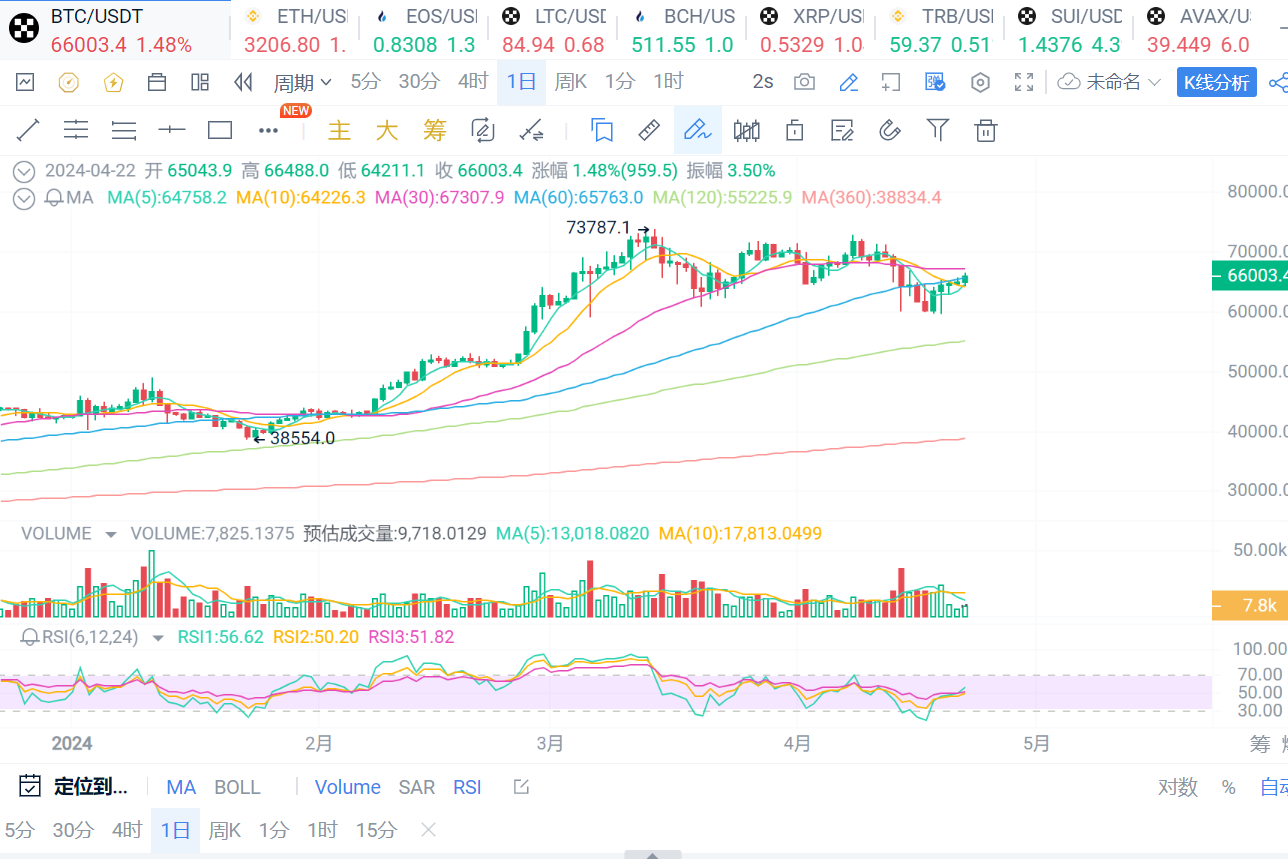Click the funnel filter icon
Viewport: 1288px width, 859px height.
pyautogui.click(x=937, y=130)
